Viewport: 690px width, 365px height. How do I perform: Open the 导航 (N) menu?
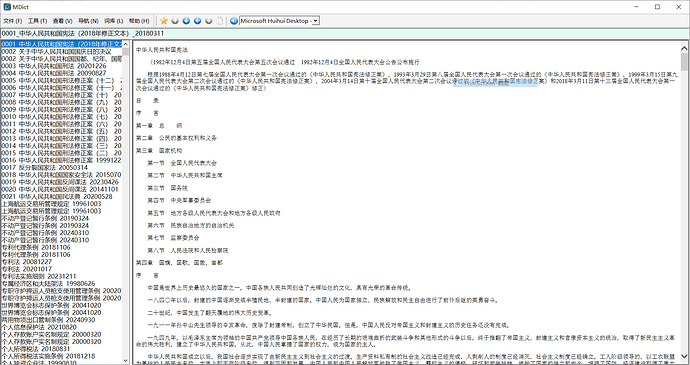pyautogui.click(x=88, y=21)
